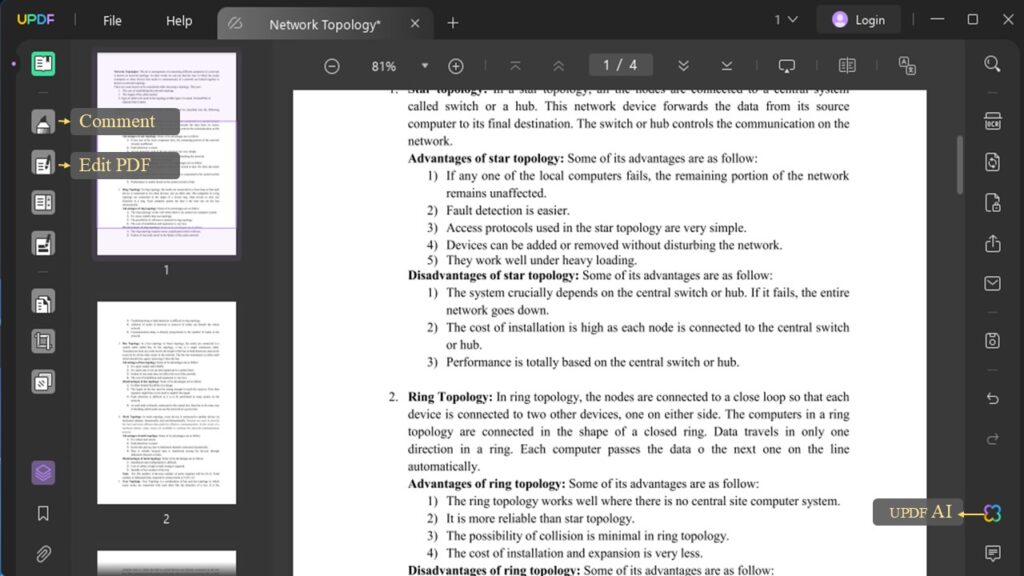Click the 'Disadvantages of star topology:' heading
The width and height of the screenshot is (1024, 576).
(x=494, y=276)
